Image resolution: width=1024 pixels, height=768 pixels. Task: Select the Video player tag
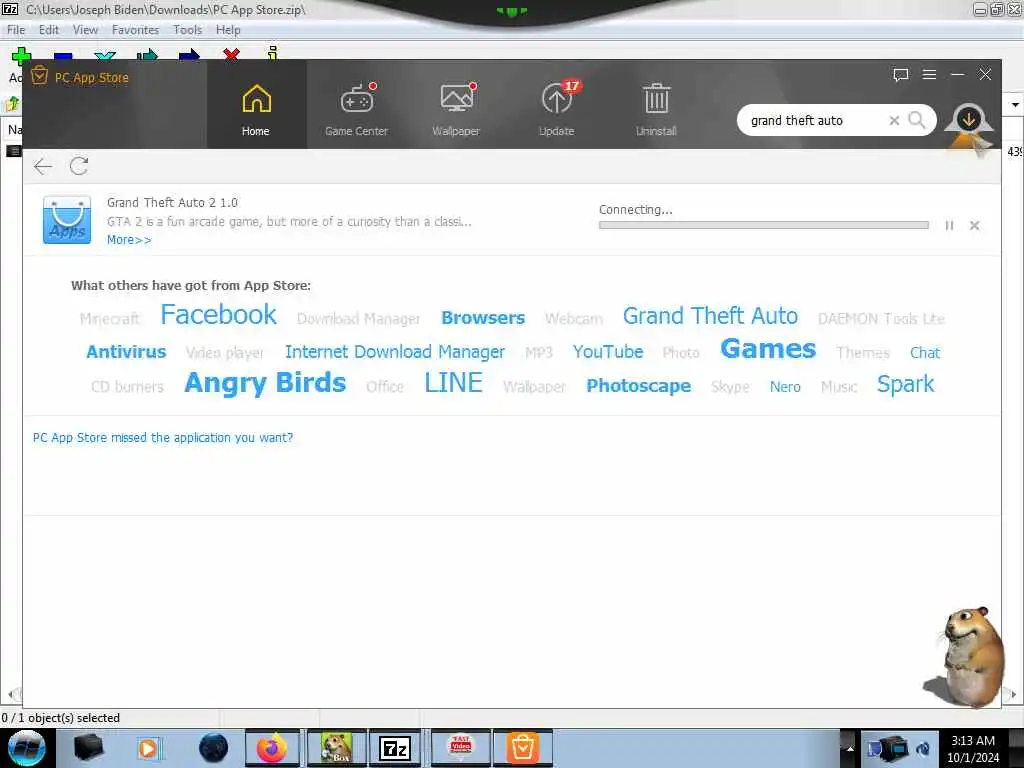point(225,353)
